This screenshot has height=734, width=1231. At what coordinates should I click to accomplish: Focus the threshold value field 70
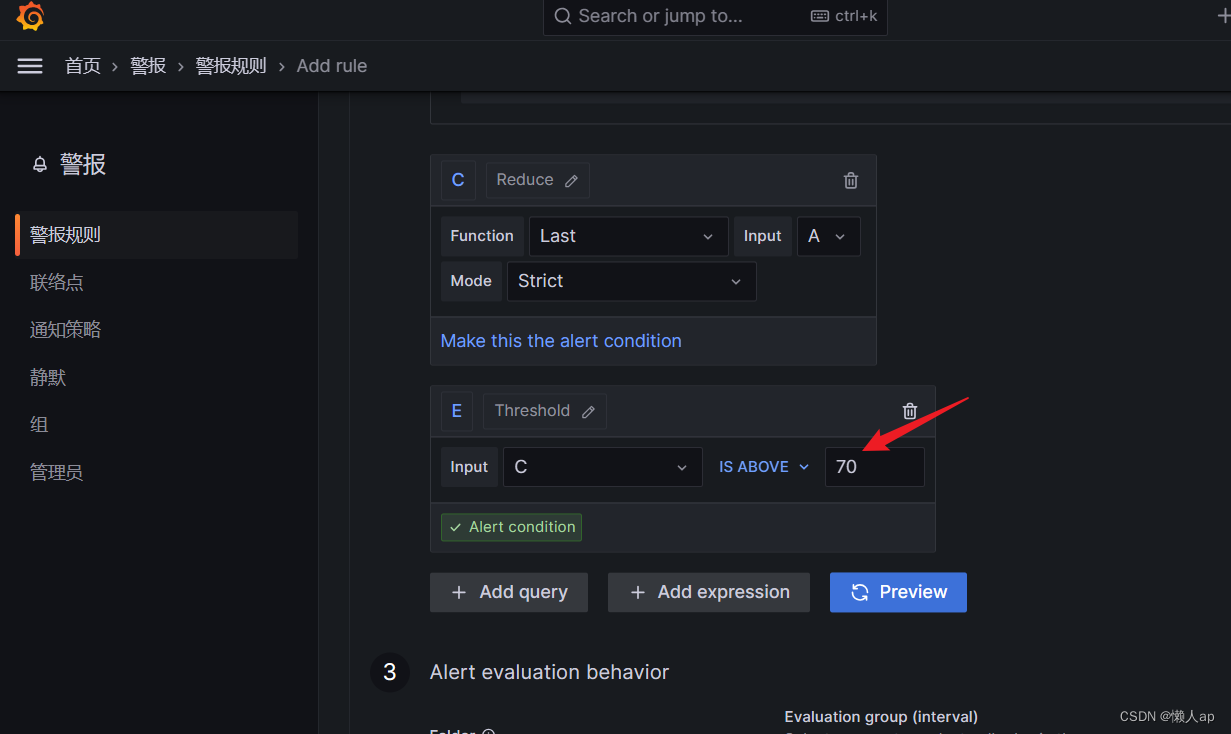[x=875, y=467]
